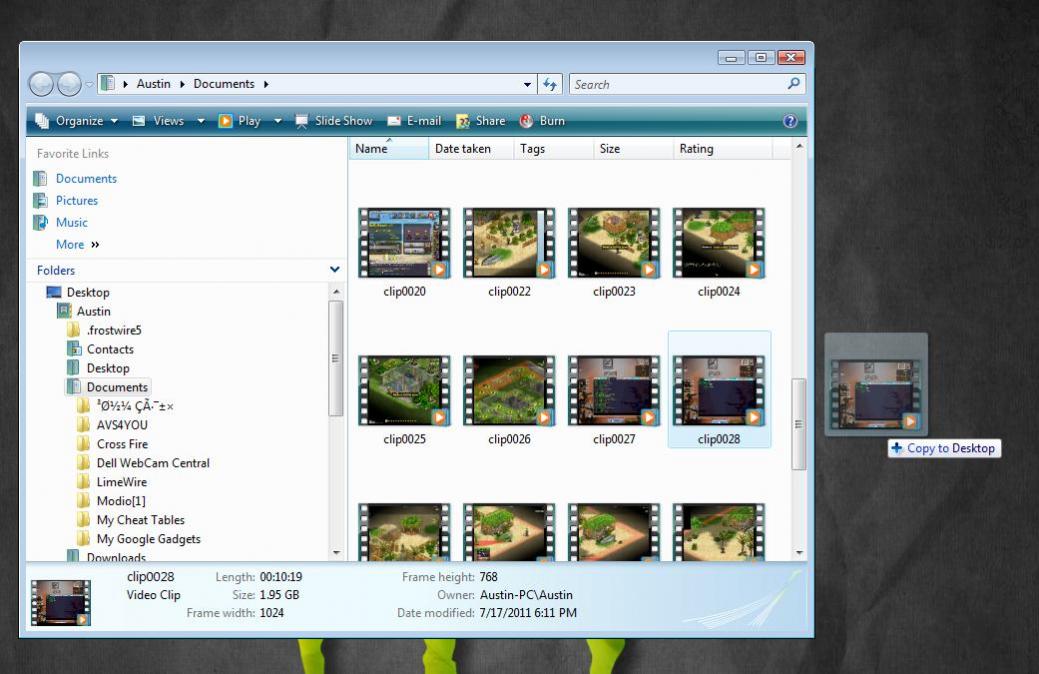
Task: Click the E-mail toolbar item
Action: pyautogui.click(x=414, y=121)
